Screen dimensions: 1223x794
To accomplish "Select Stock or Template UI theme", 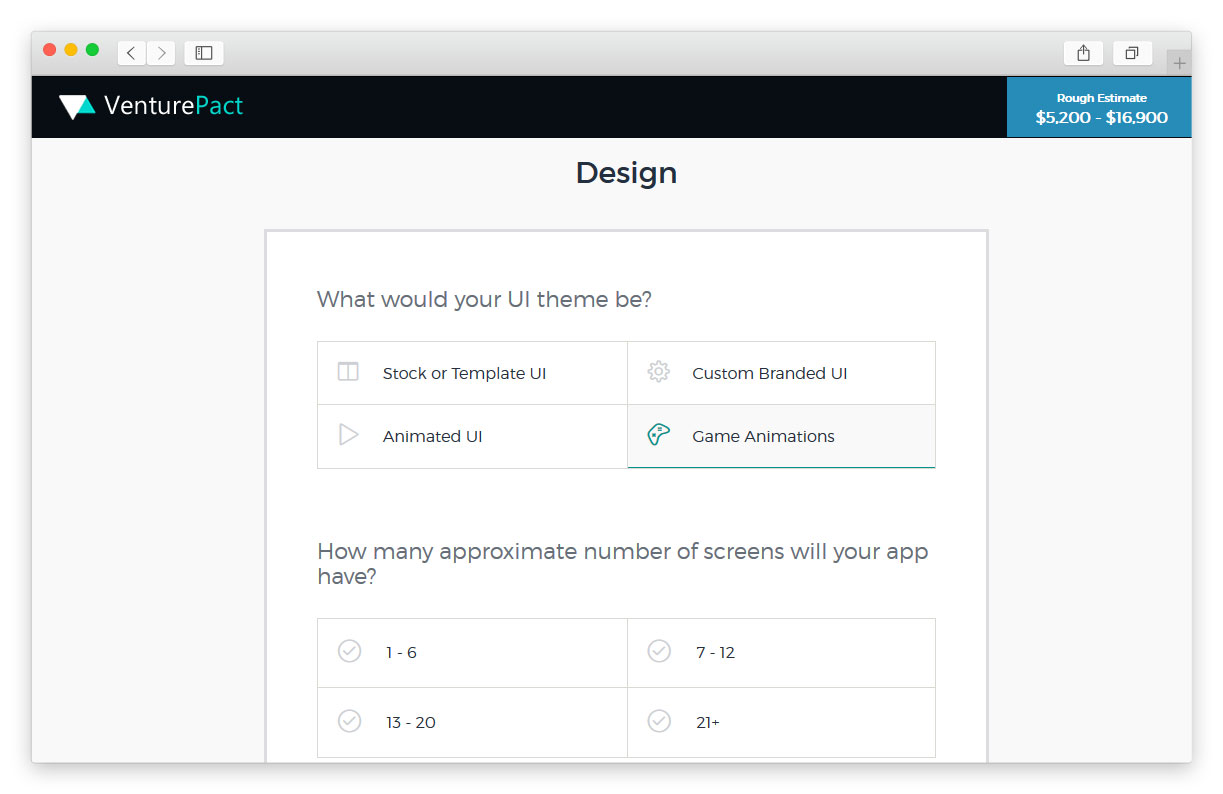I will [464, 373].
